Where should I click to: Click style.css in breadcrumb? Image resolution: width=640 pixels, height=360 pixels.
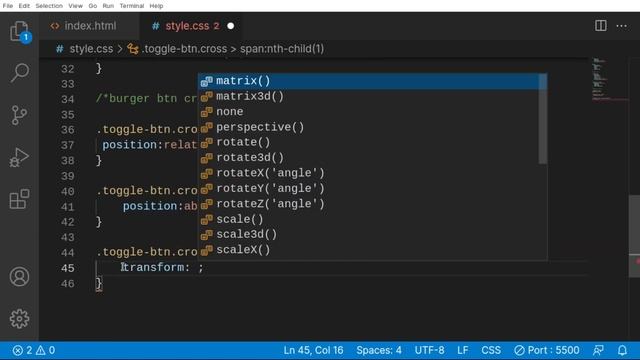(x=91, y=49)
